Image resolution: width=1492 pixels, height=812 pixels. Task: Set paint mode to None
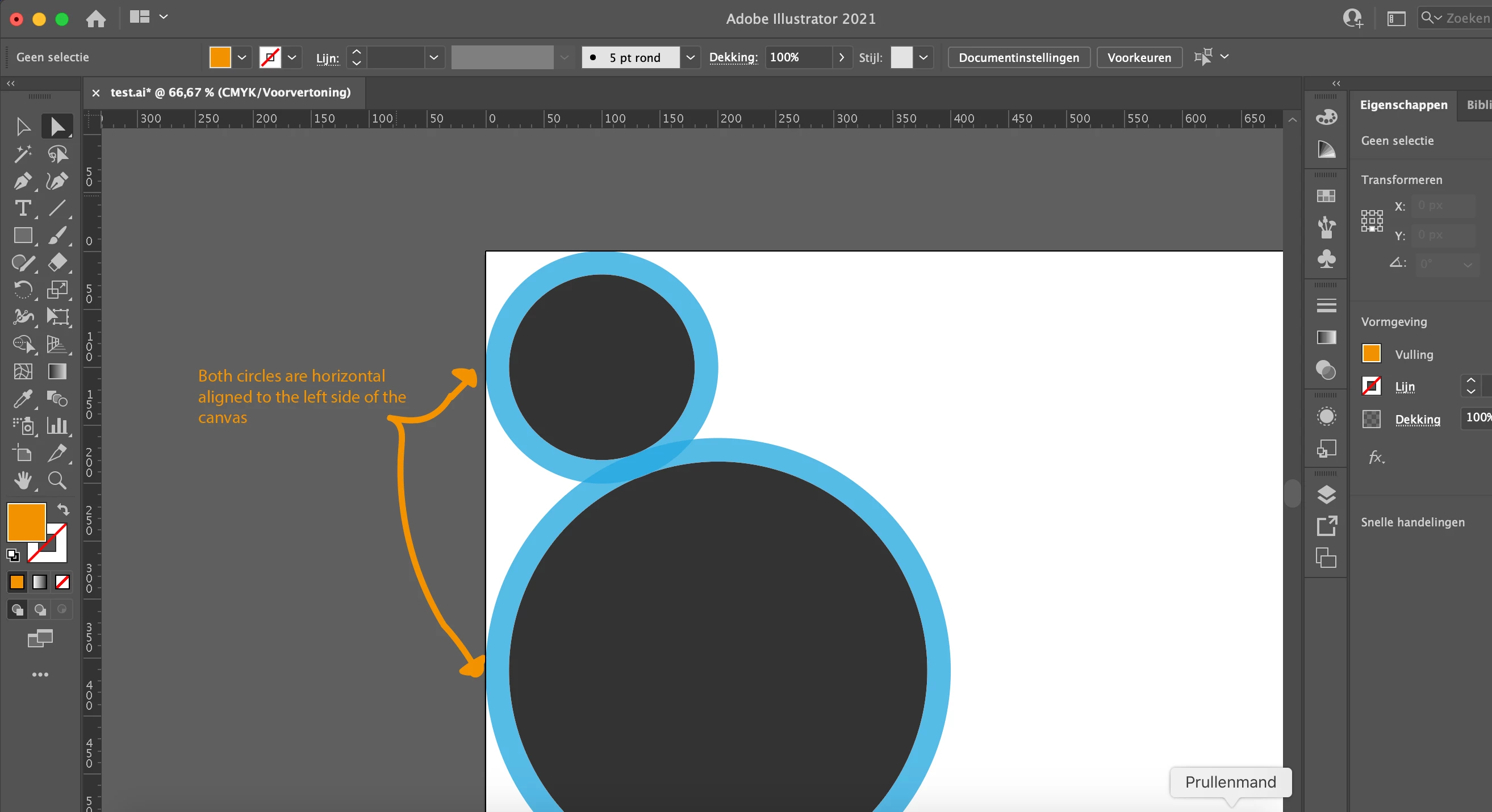(62, 582)
